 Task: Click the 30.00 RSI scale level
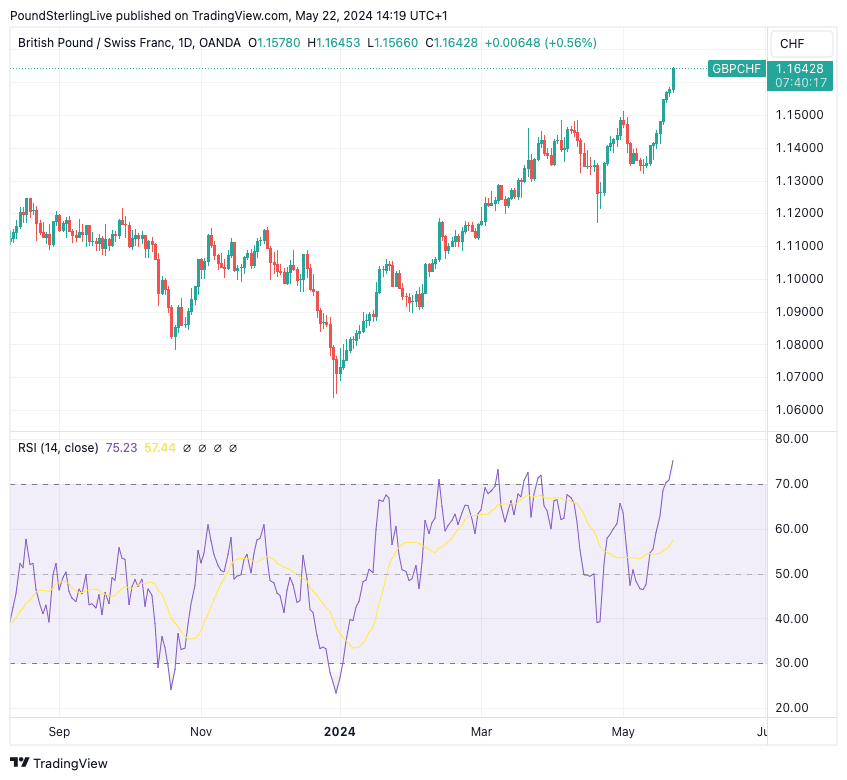[795, 663]
